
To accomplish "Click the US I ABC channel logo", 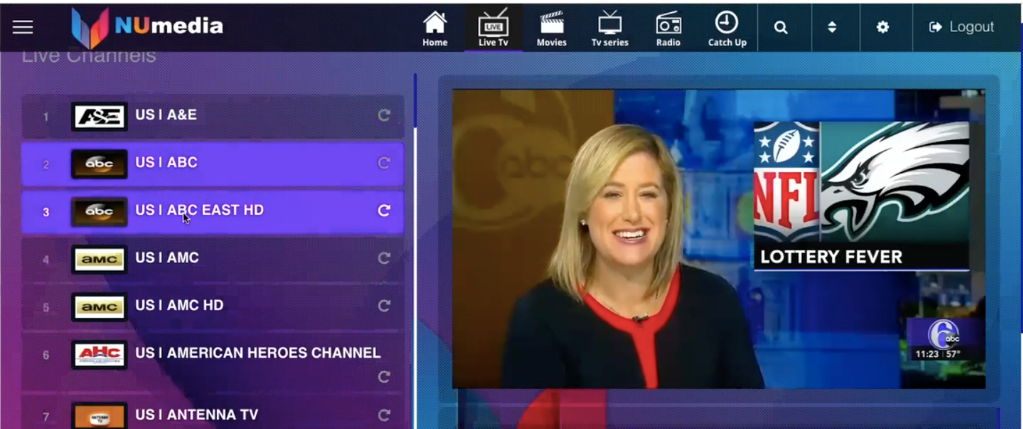I will pyautogui.click(x=99, y=164).
